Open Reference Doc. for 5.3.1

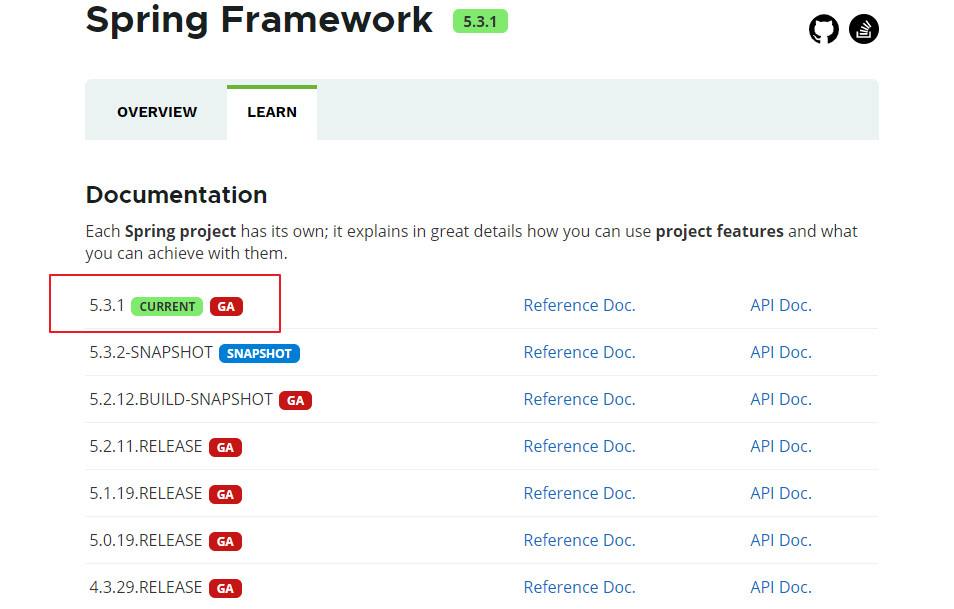[579, 305]
